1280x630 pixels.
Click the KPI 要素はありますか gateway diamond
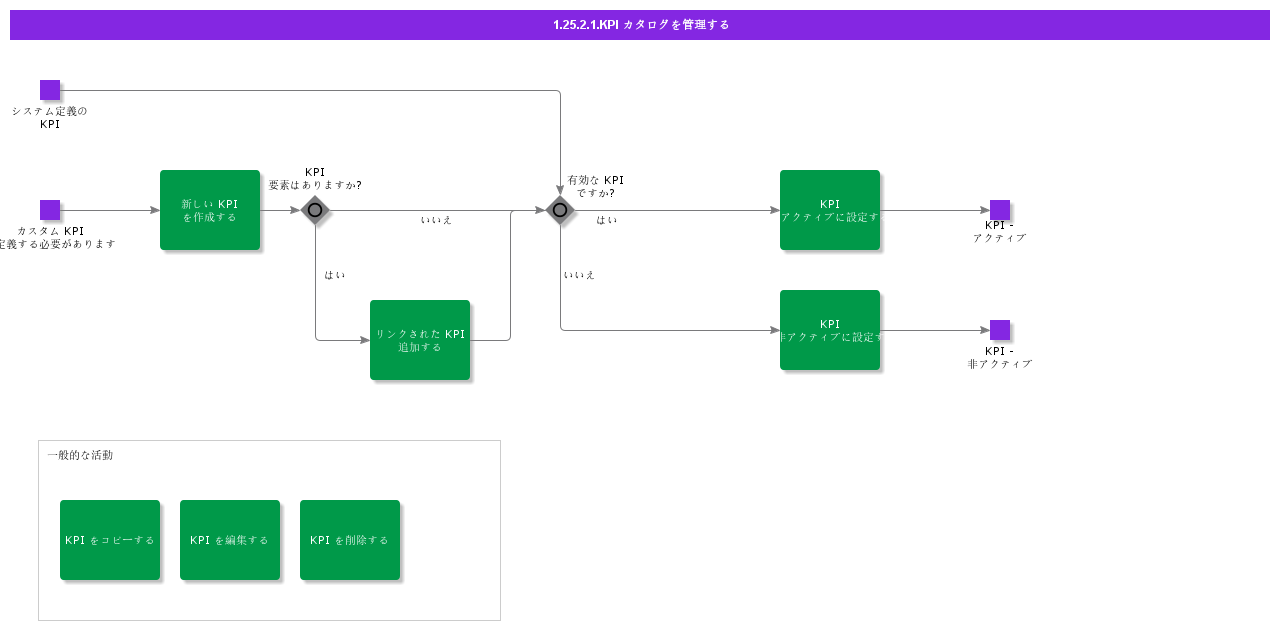(315, 210)
